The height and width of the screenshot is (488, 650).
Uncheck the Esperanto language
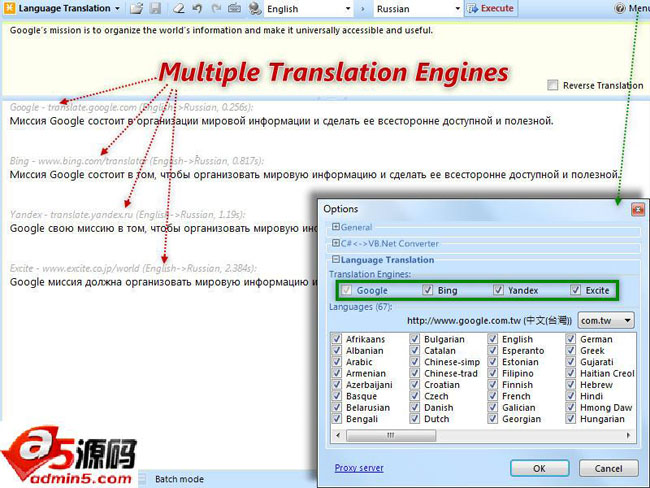(x=492, y=350)
